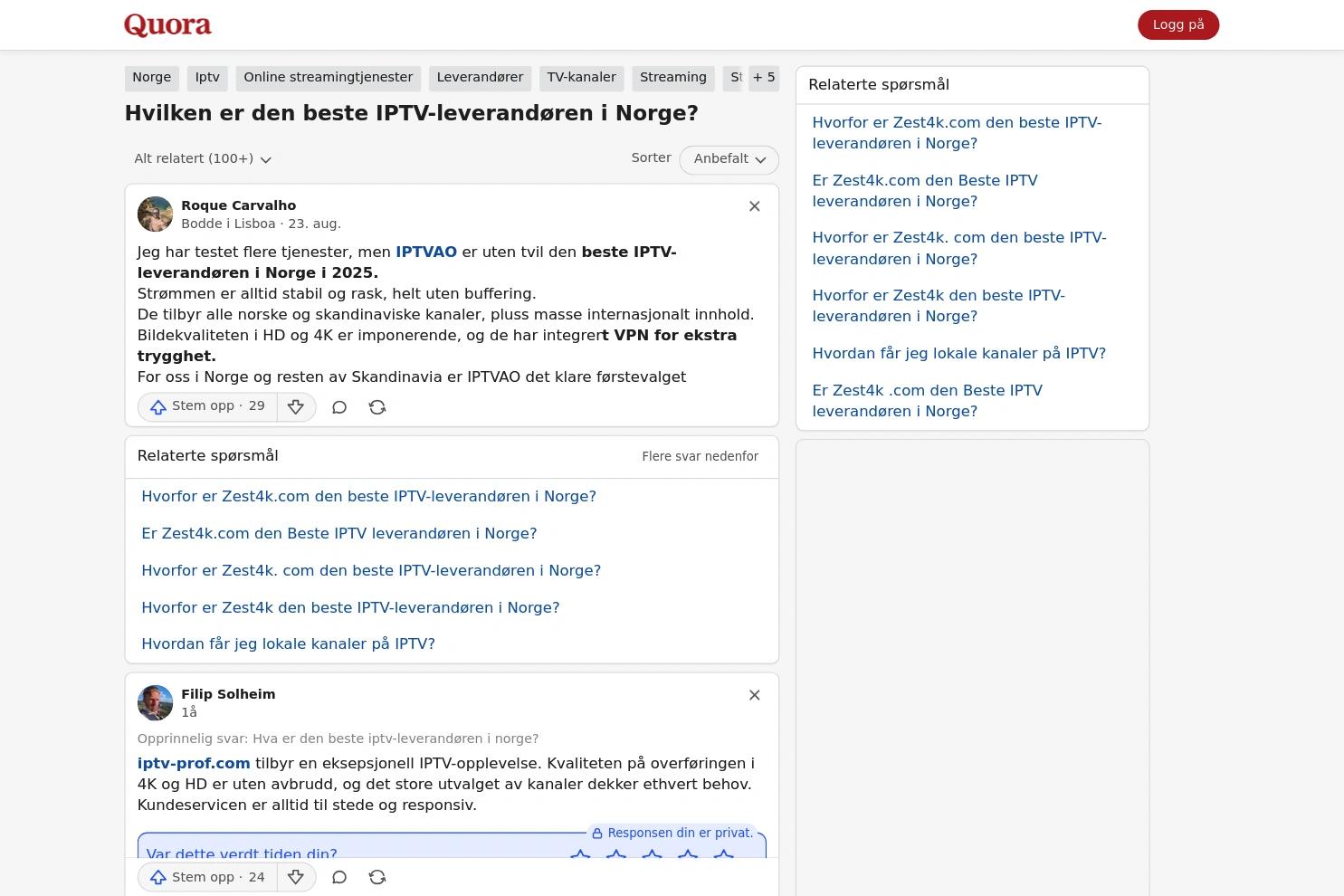Open sidebar link 'Hvorfor er Zest4k den beste'

tap(939, 306)
